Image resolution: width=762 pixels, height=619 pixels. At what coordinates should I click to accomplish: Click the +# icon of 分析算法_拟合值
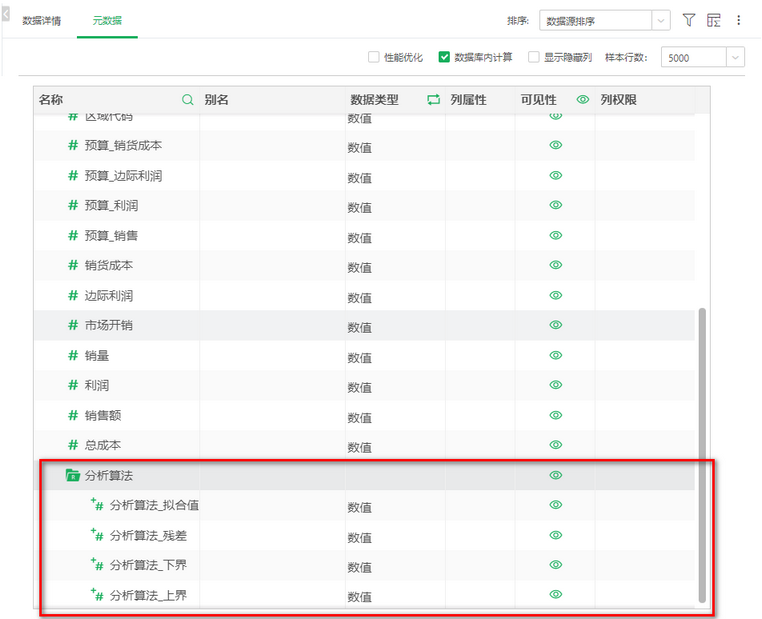point(97,505)
